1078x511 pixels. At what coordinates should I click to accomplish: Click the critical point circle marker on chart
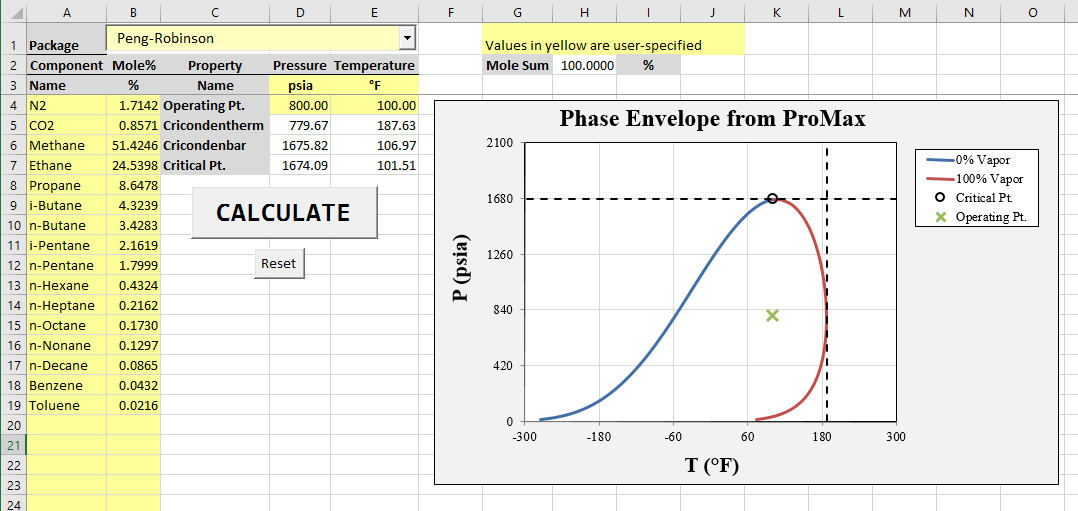tap(772, 198)
